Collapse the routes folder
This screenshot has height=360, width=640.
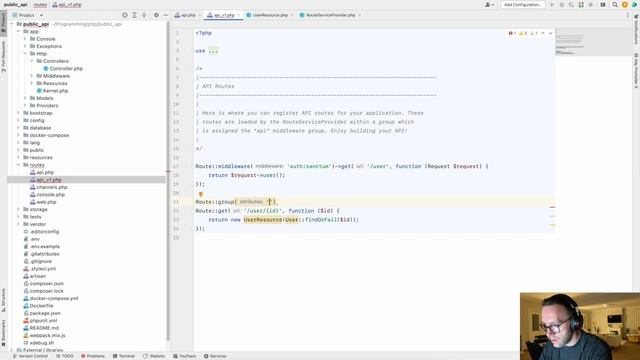tap(18, 165)
